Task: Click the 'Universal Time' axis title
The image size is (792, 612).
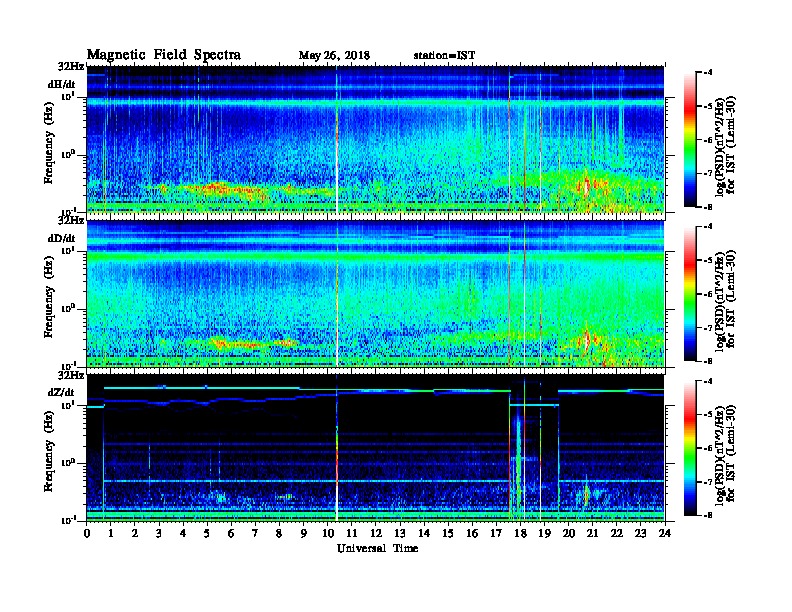Action: (377, 548)
